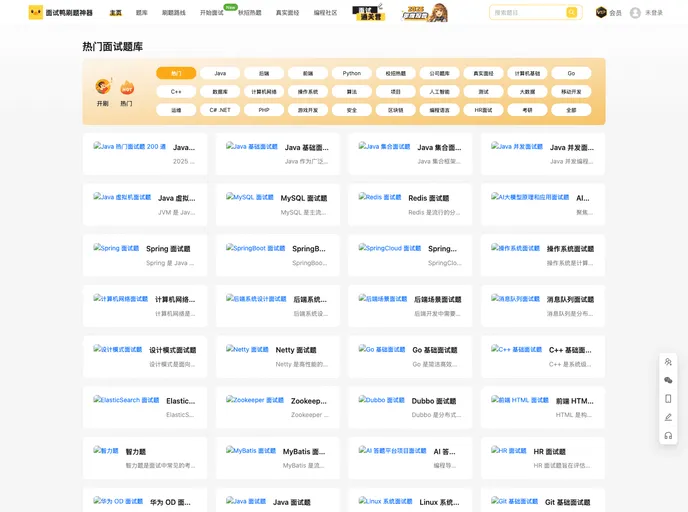Select the Python category filter

[x=352, y=73]
